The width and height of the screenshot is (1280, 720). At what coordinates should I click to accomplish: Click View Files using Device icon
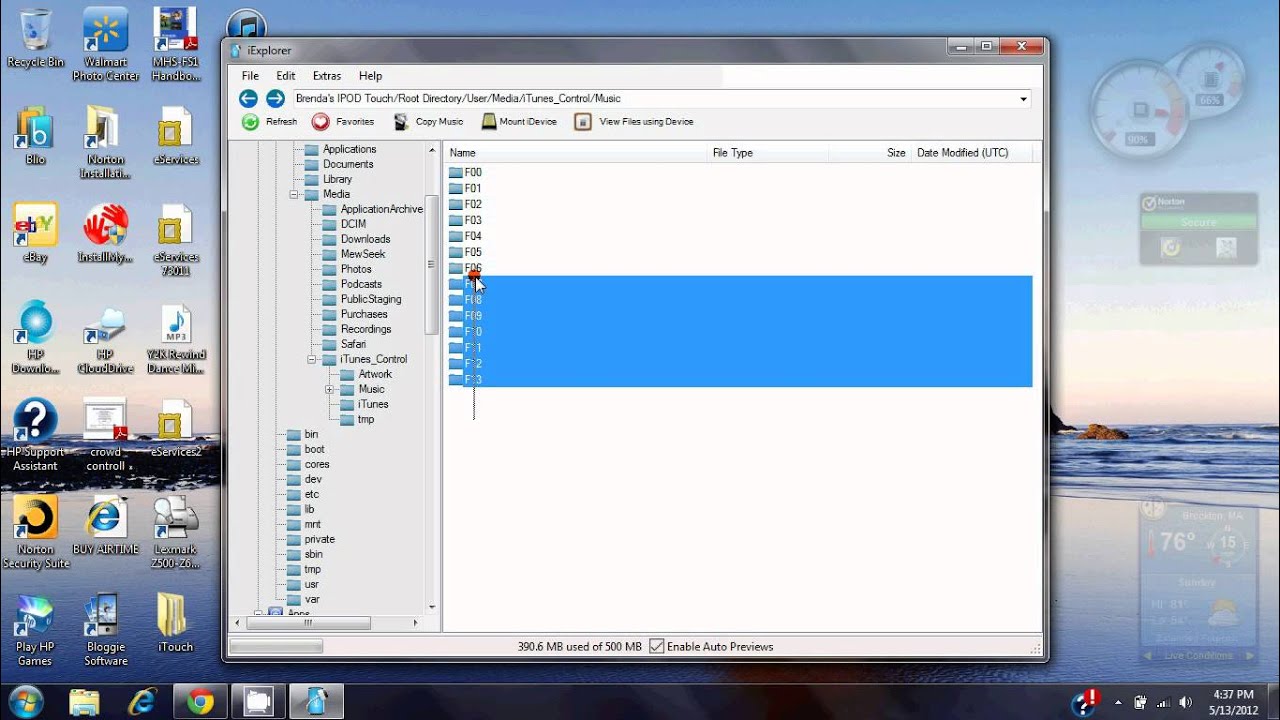pyautogui.click(x=583, y=122)
